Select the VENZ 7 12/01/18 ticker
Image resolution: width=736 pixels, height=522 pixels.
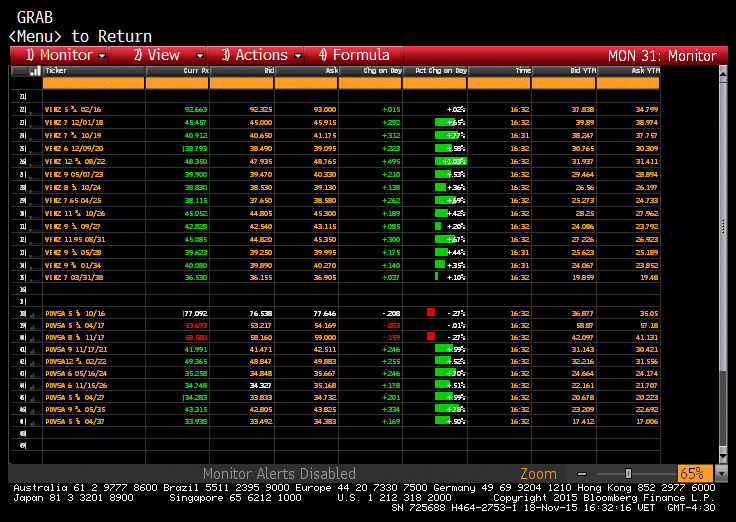point(74,123)
